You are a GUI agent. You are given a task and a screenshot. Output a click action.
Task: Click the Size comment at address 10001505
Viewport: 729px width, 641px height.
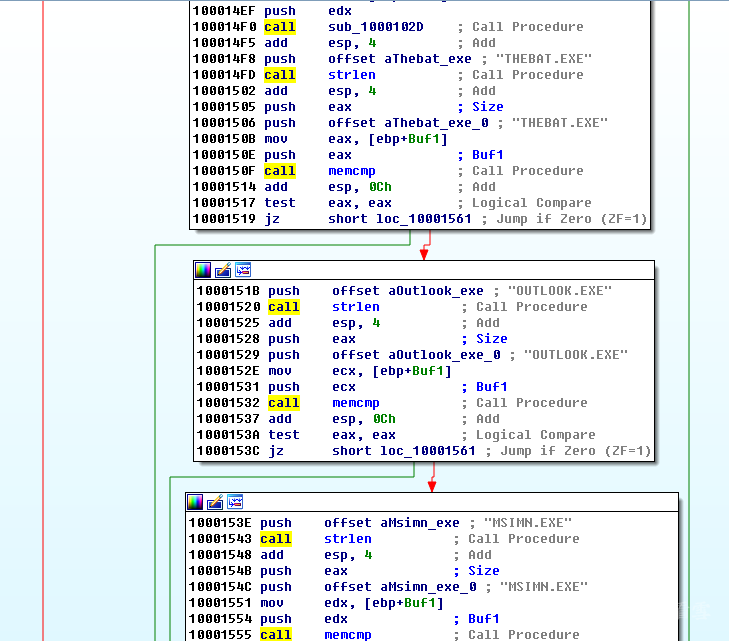[487, 107]
